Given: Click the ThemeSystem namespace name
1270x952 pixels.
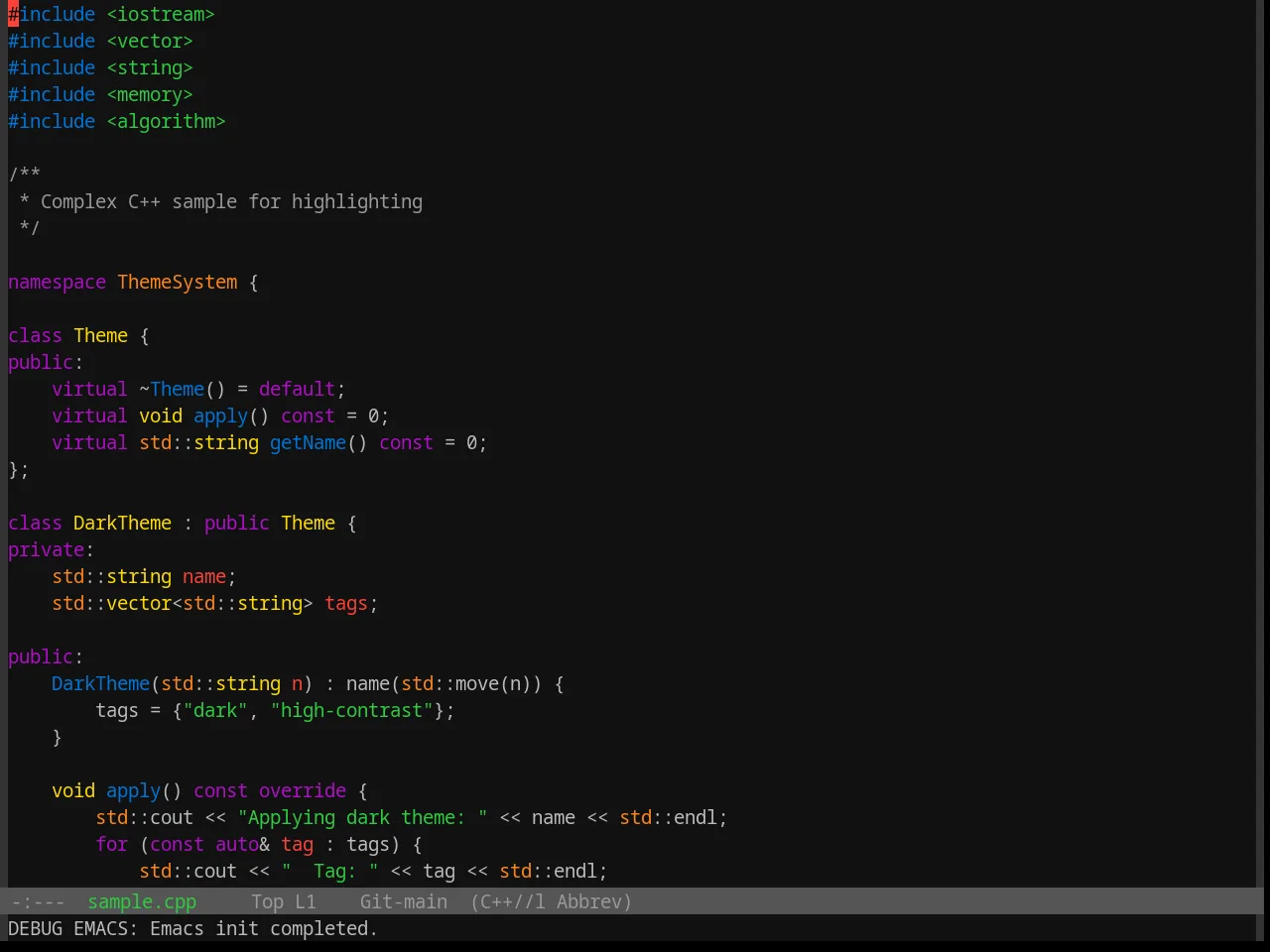Looking at the screenshot, I should click(x=178, y=282).
